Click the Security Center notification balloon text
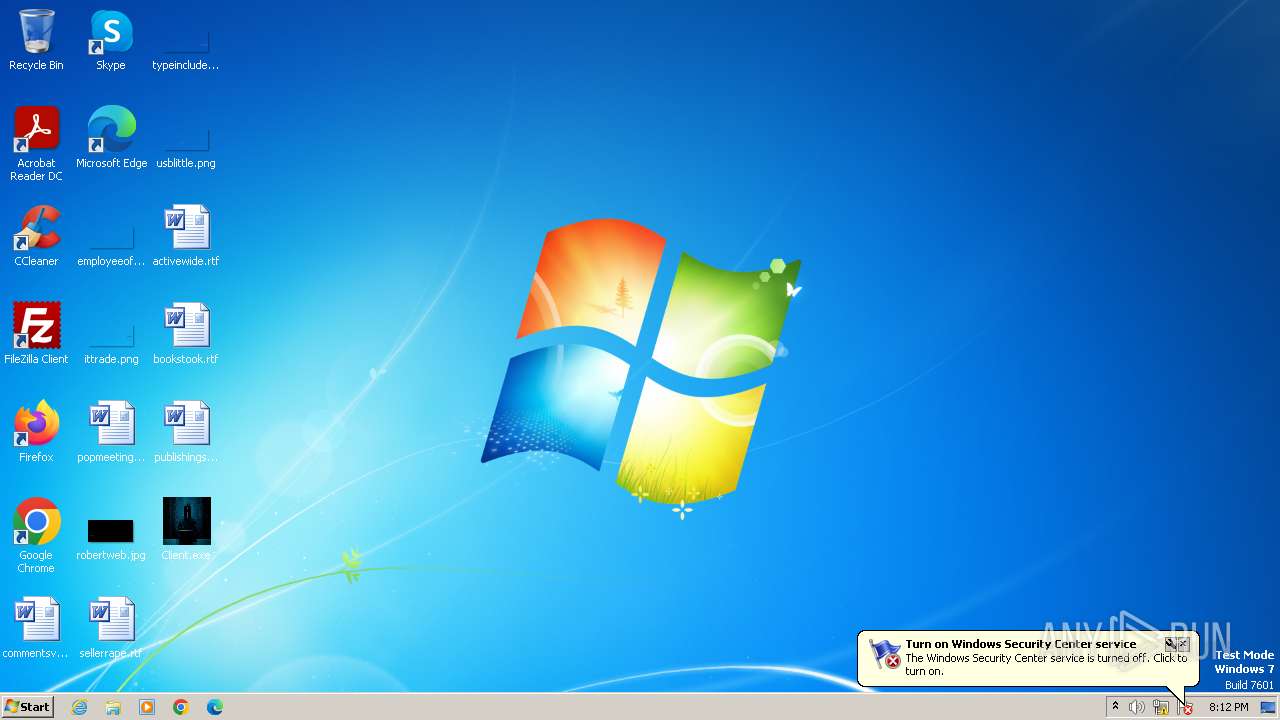Viewport: 1280px width, 720px height. 1046,664
